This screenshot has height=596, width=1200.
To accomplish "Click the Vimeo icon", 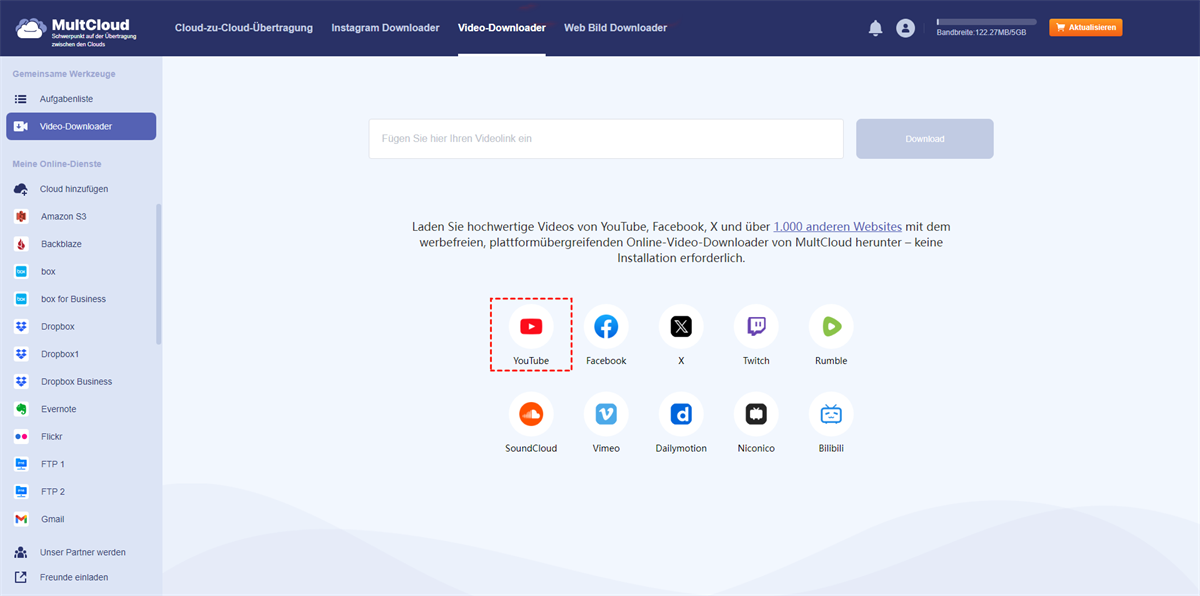I will [x=606, y=414].
